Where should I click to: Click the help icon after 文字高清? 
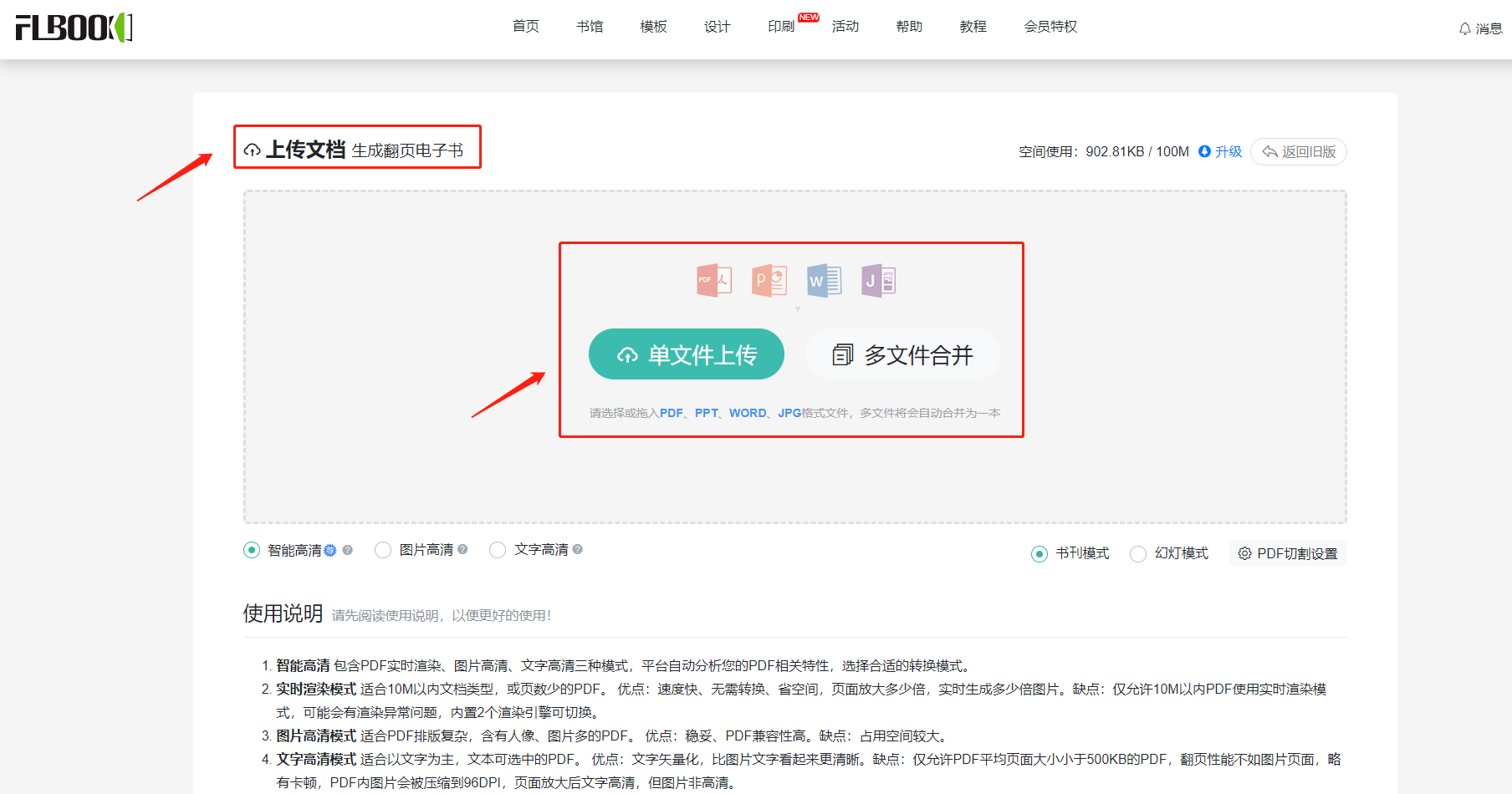578,549
